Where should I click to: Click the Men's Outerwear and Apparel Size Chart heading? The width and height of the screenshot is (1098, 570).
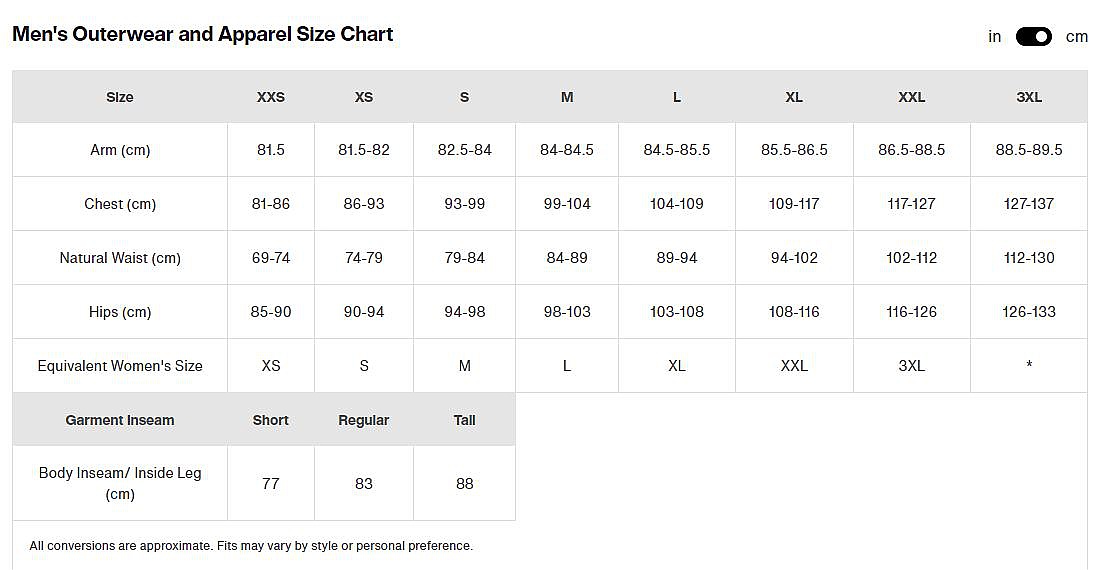coord(203,35)
